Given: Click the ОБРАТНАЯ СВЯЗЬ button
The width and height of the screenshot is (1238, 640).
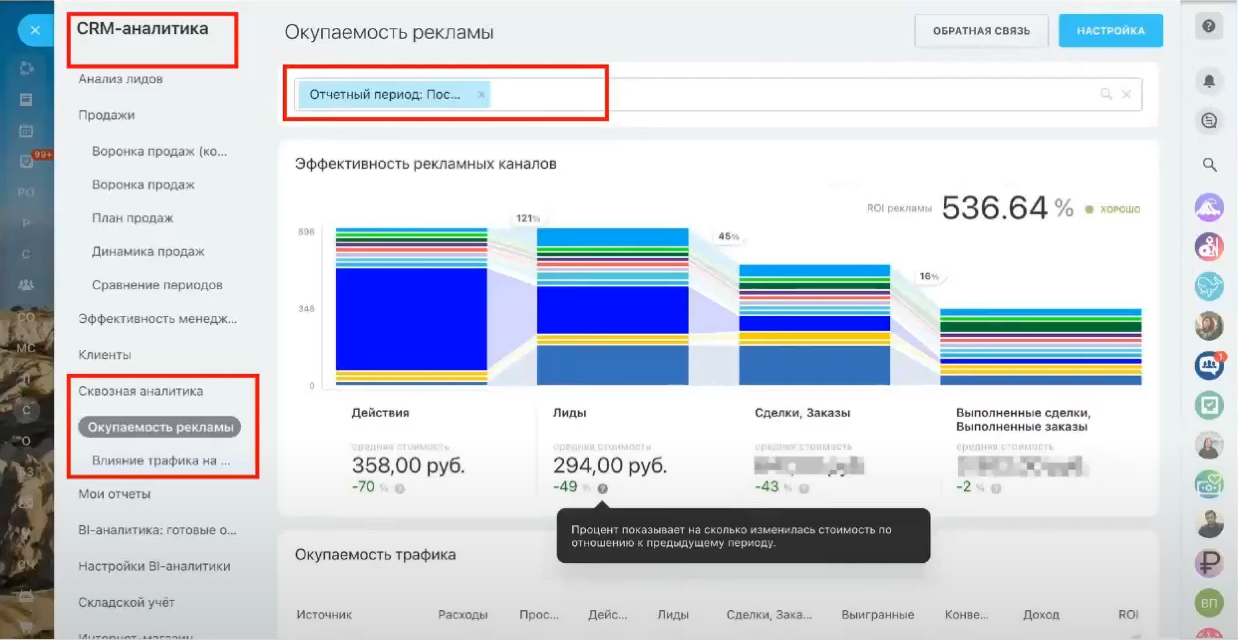Looking at the screenshot, I should [x=981, y=31].
